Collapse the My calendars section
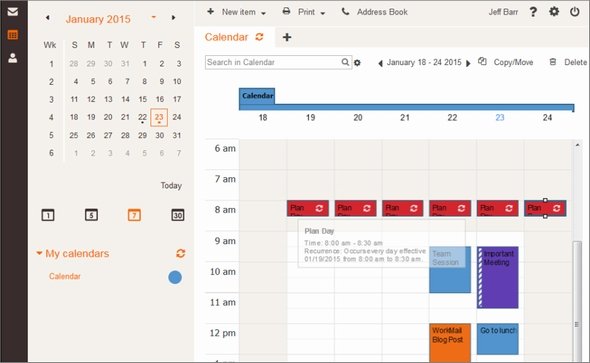This screenshot has width=590, height=363. pyautogui.click(x=39, y=253)
